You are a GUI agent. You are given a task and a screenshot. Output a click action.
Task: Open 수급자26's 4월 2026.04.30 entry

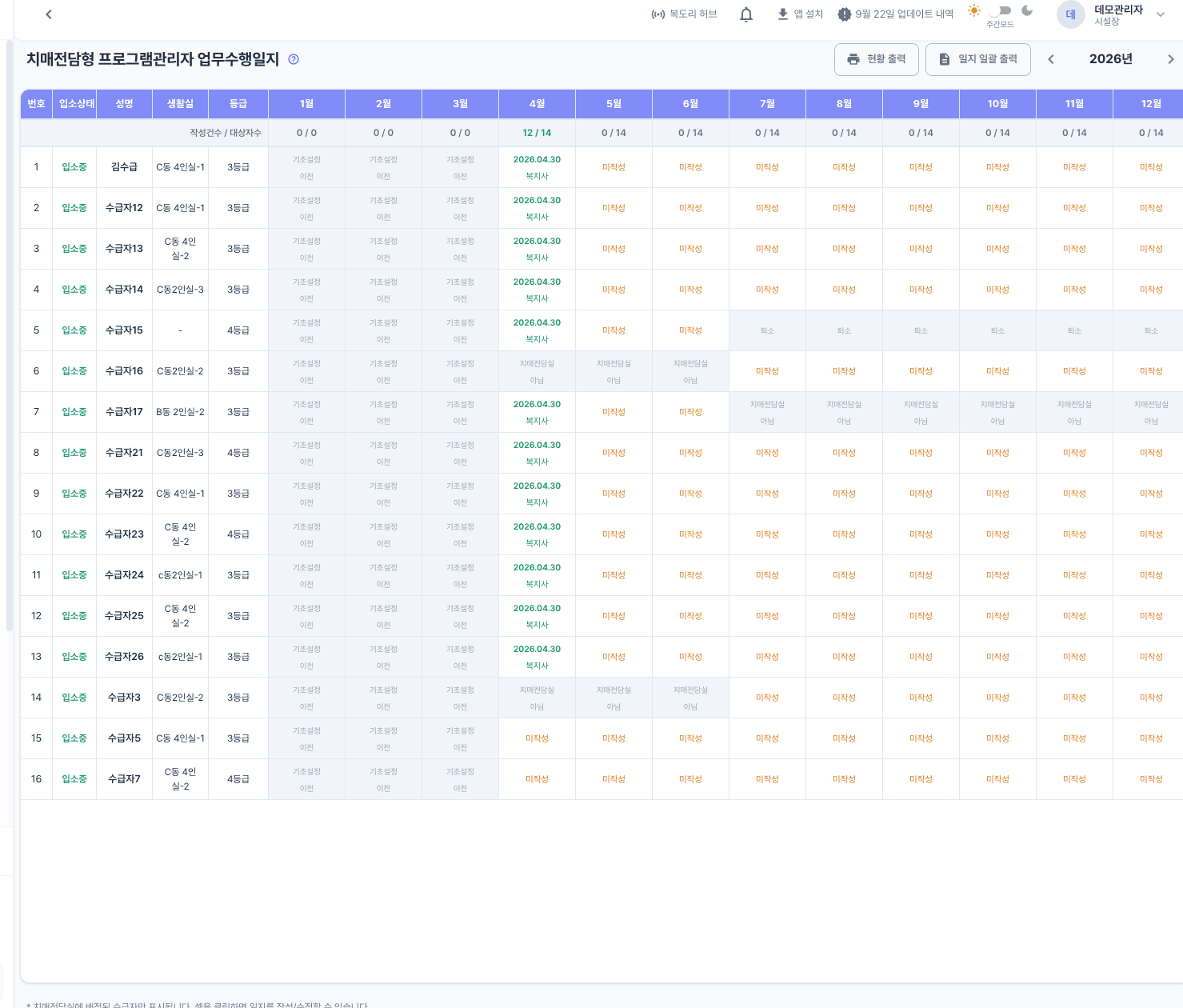coord(537,657)
